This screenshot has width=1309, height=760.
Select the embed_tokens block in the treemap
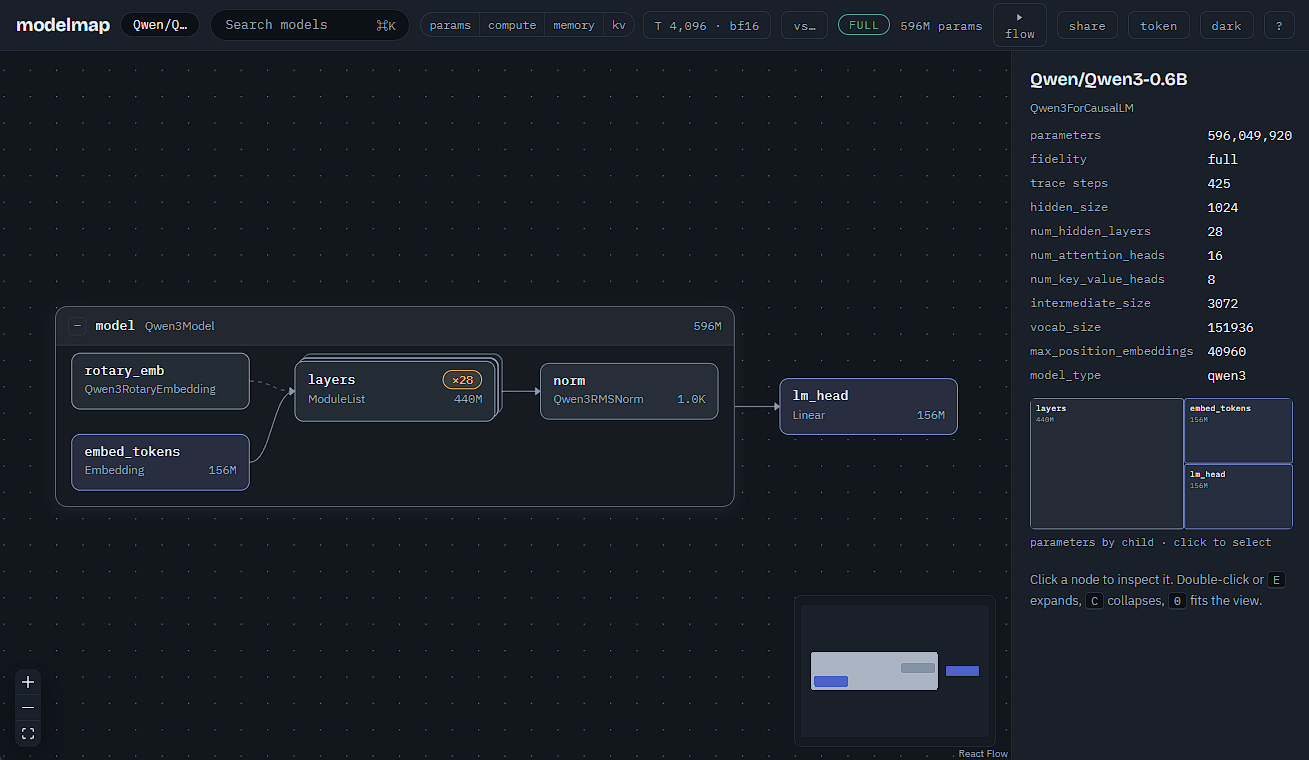point(1238,431)
